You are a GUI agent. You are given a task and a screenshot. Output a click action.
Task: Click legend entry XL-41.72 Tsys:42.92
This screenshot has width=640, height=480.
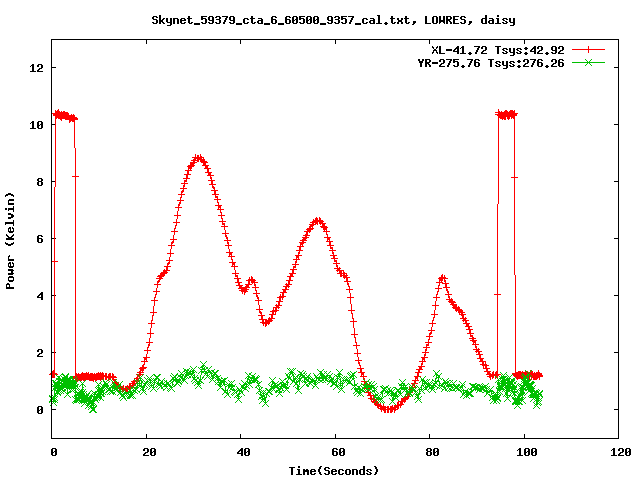click(498, 50)
